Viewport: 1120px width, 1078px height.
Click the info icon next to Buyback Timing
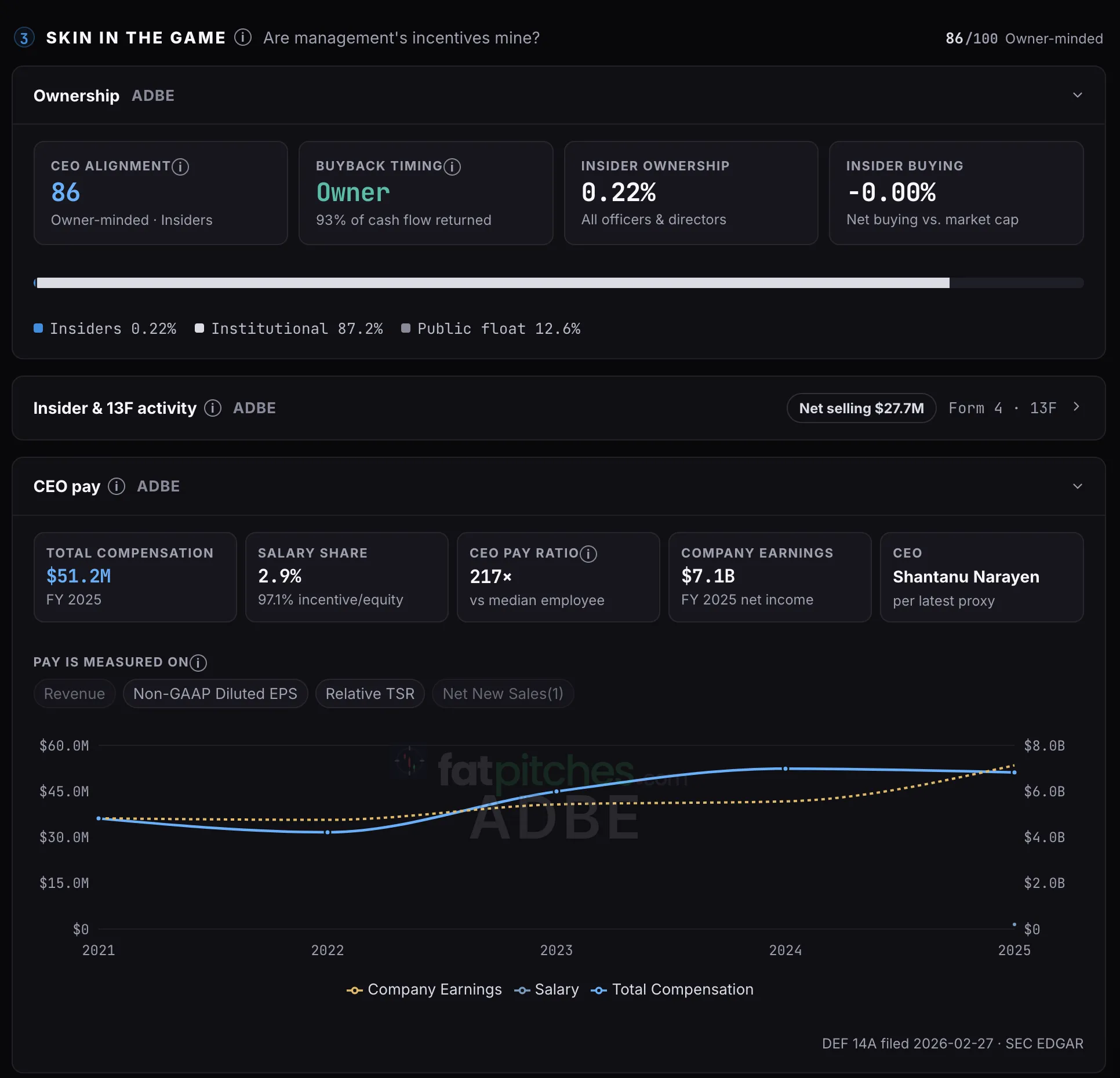(x=452, y=167)
